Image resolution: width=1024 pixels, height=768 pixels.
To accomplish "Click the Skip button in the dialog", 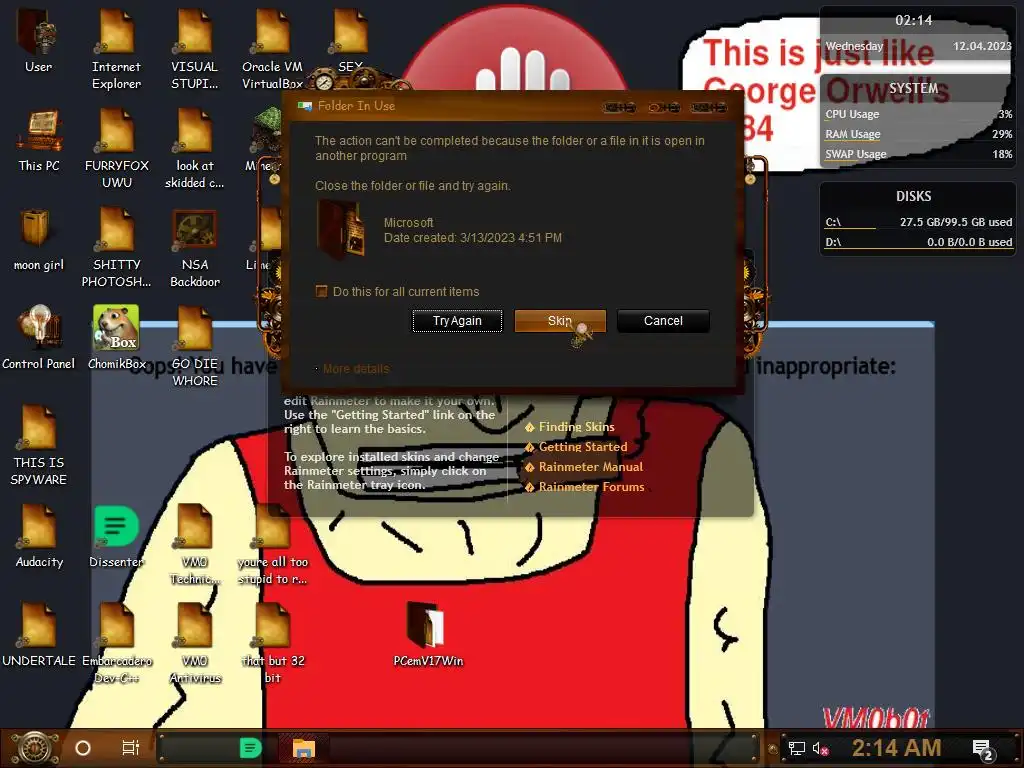I will [560, 321].
